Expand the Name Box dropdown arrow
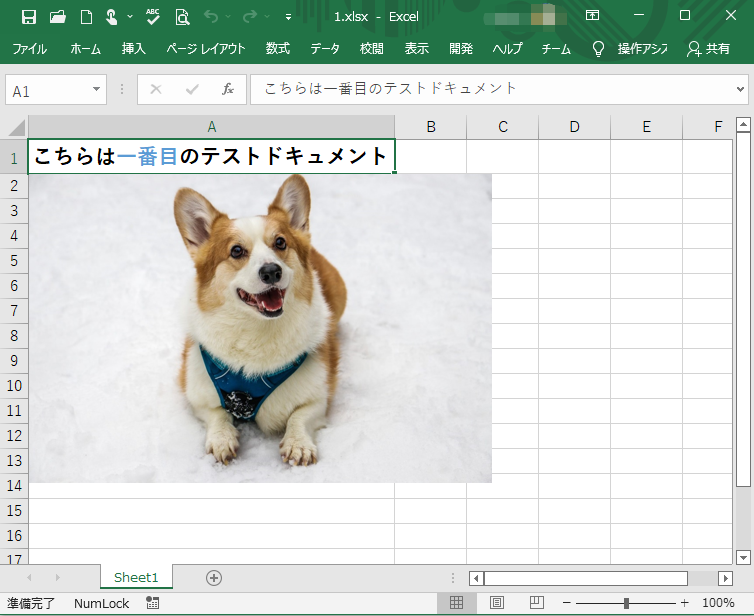The height and width of the screenshot is (616, 754). 97,89
